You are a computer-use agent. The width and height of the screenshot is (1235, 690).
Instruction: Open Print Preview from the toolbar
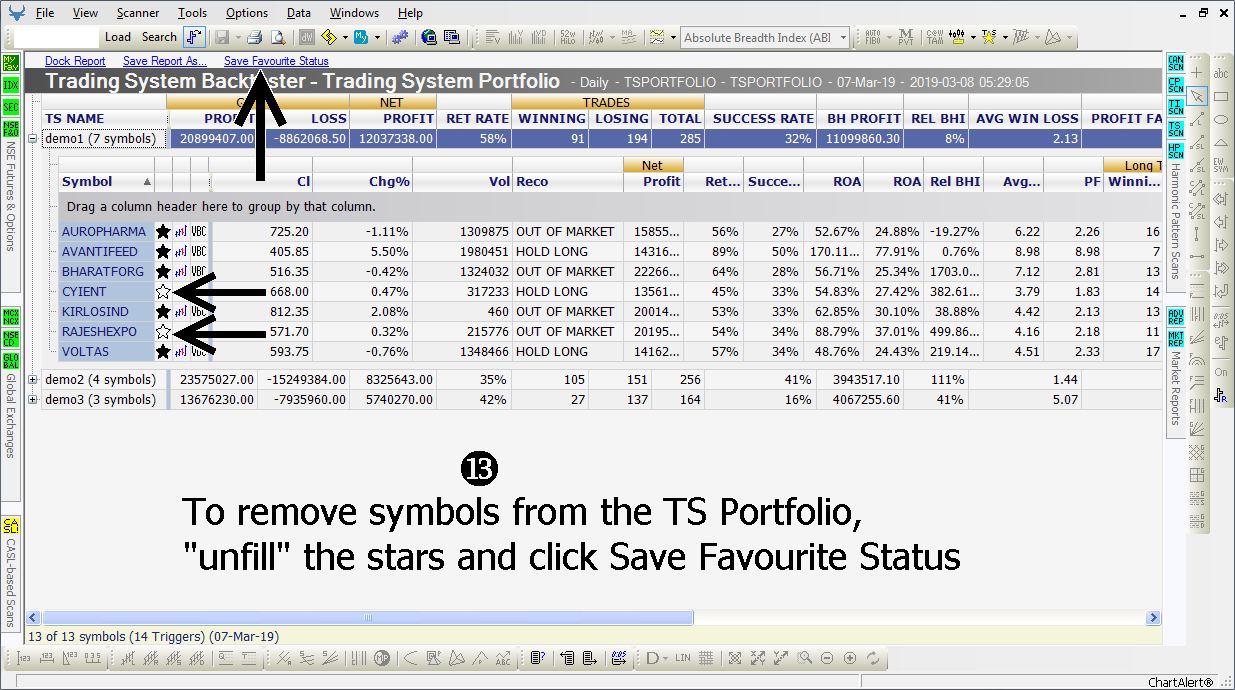277,37
